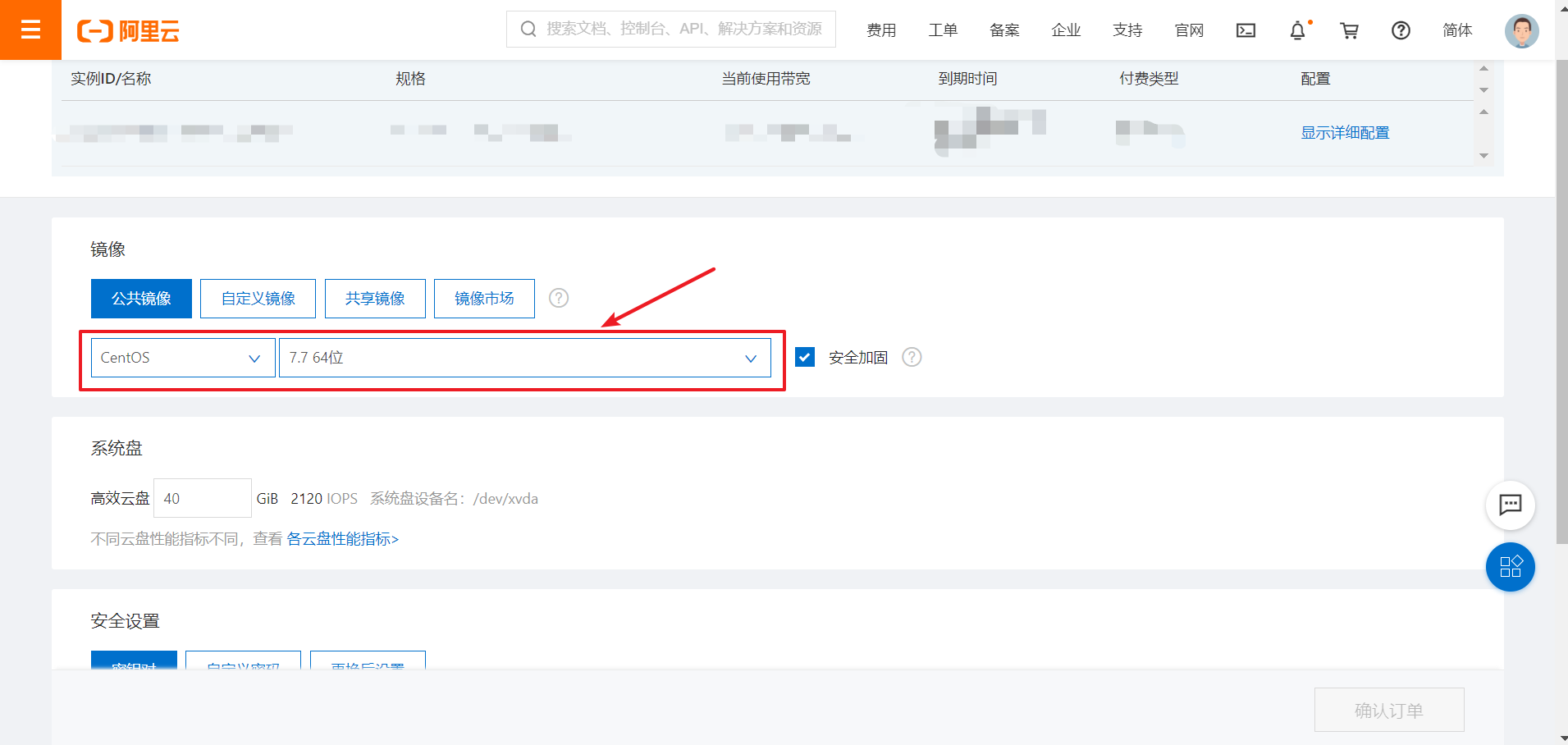Open the notifications bell
This screenshot has height=745, width=1568.
pos(1297,30)
